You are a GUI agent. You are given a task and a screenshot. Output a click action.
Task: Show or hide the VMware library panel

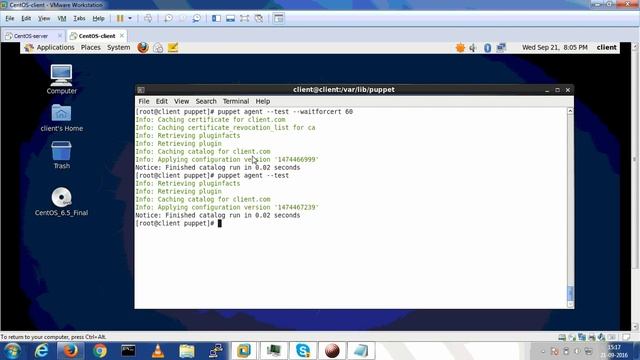pos(216,18)
